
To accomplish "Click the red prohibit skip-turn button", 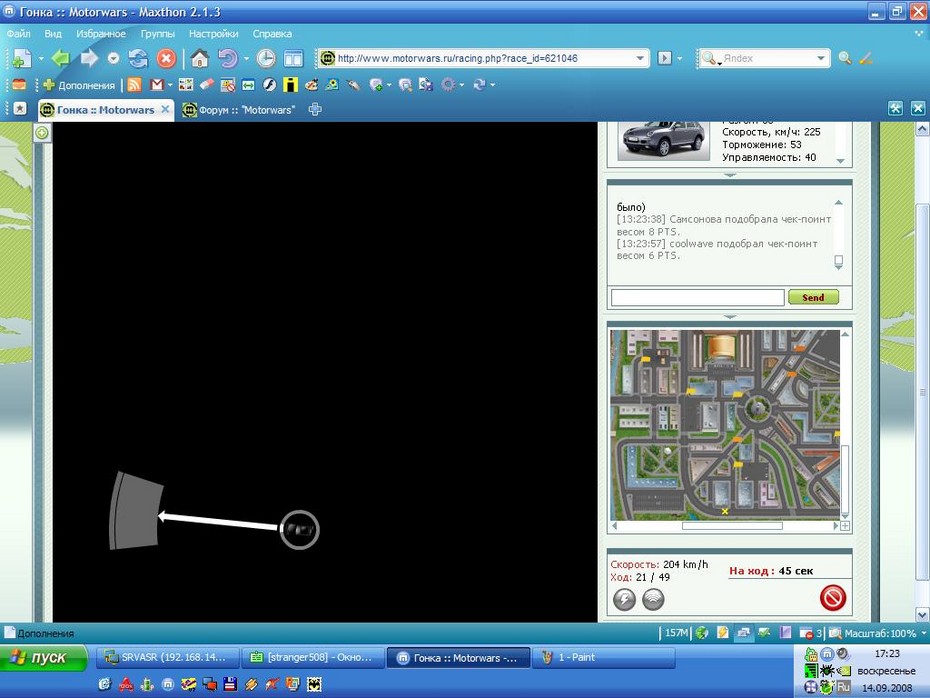I will [x=833, y=598].
